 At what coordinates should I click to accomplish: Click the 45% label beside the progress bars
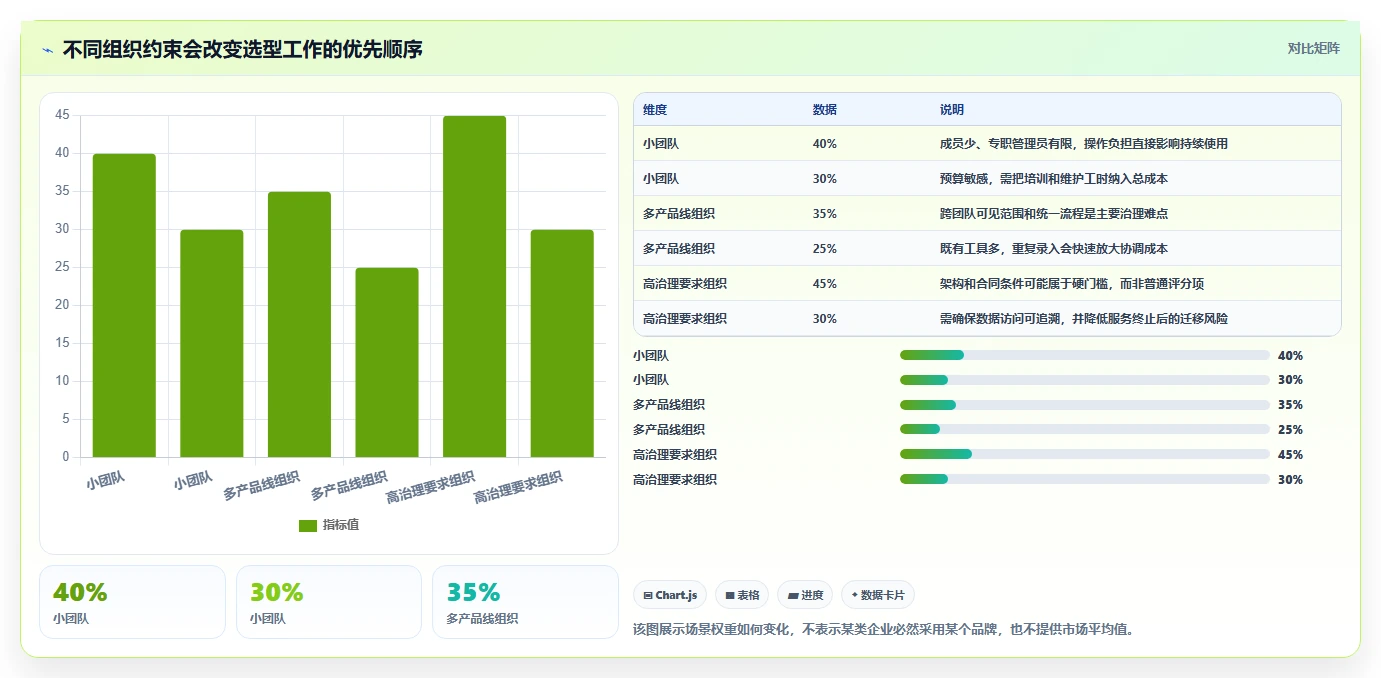1291,455
